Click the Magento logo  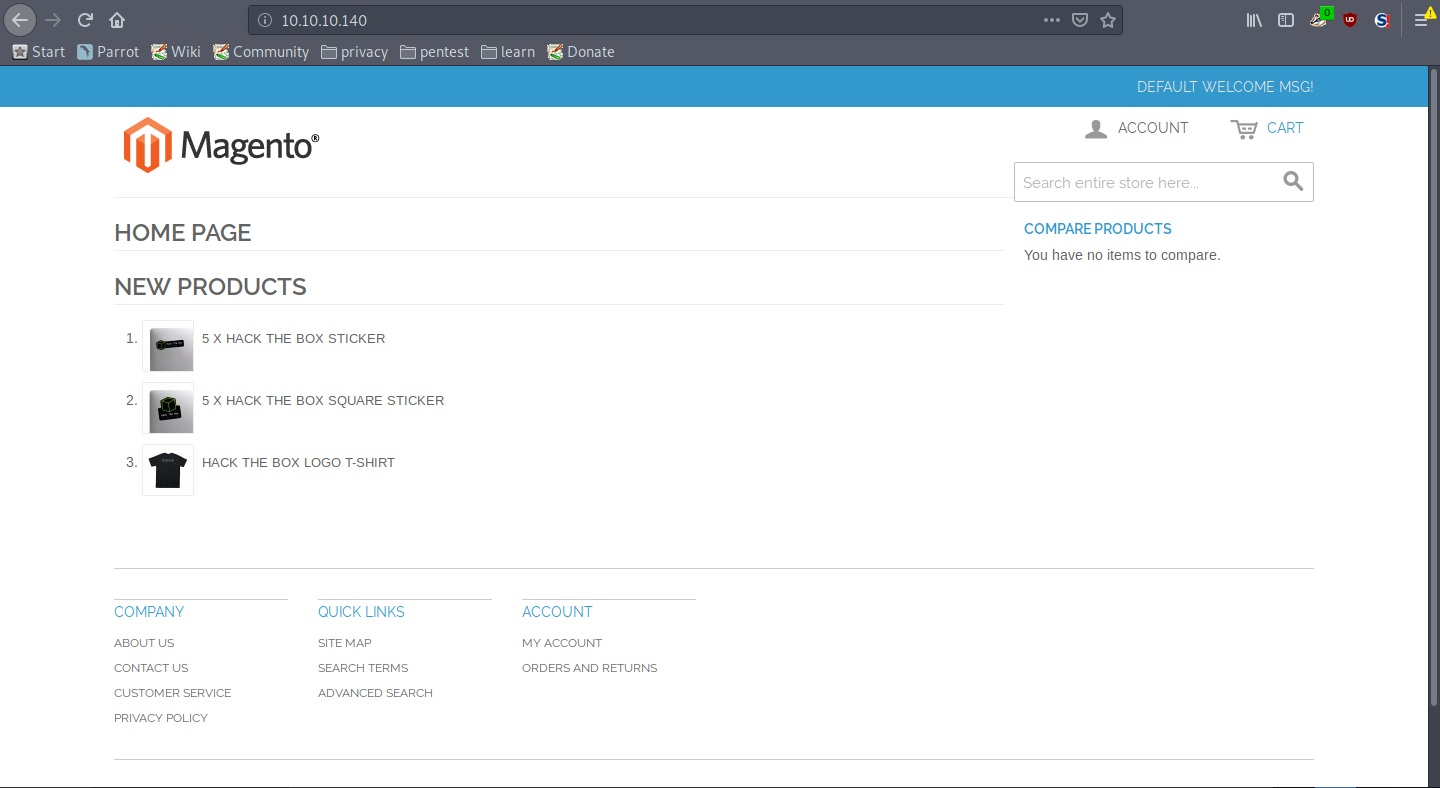point(221,146)
